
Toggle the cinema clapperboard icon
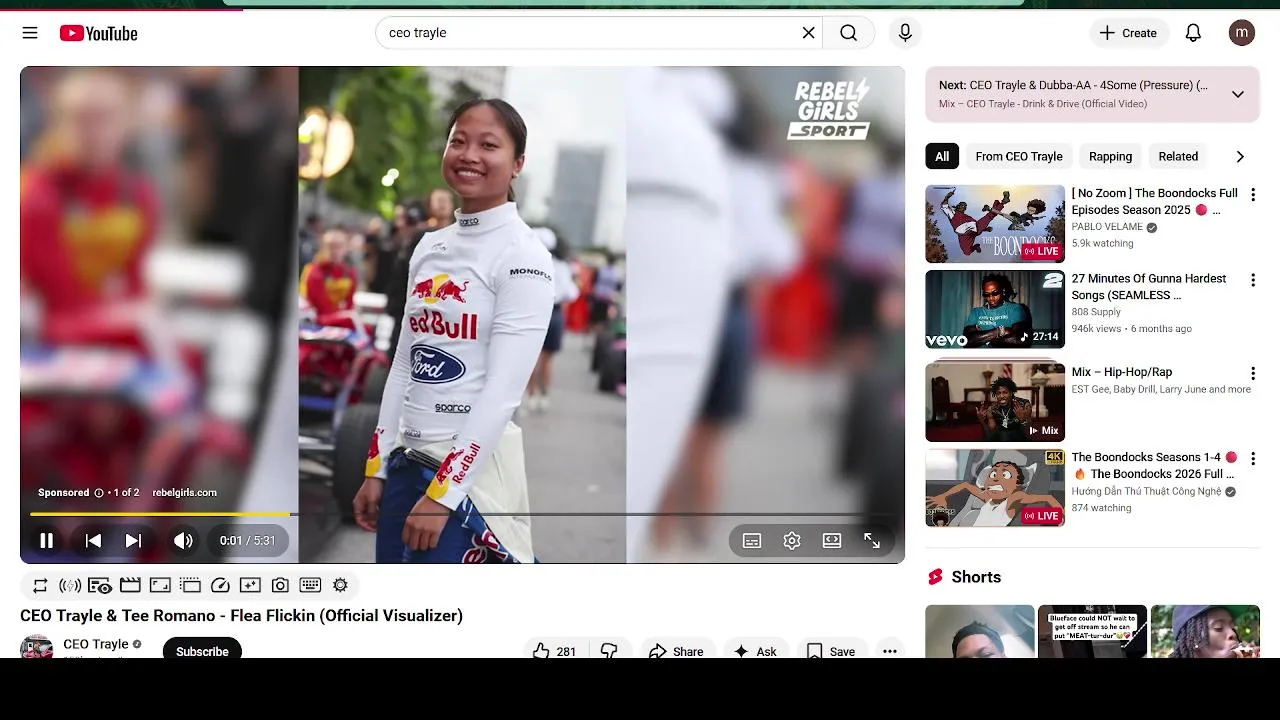point(130,585)
